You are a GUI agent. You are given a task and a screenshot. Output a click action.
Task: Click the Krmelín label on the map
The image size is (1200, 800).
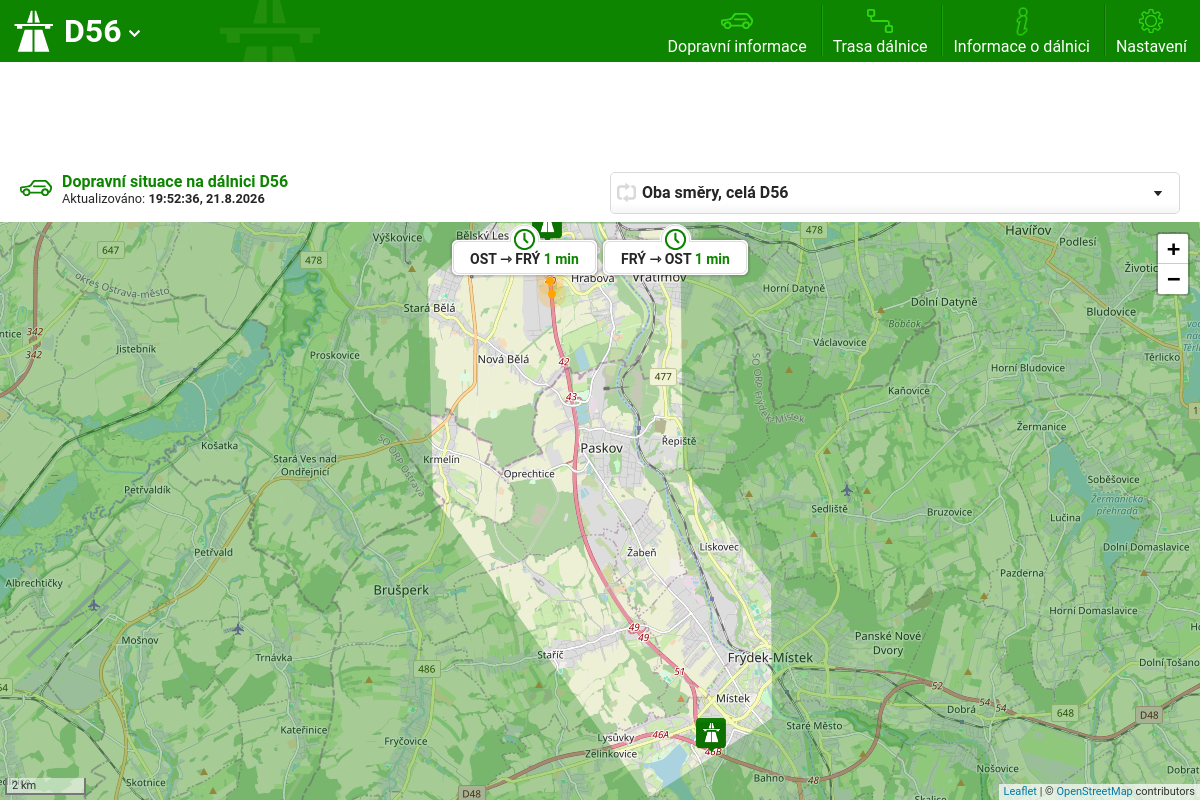[x=442, y=459]
